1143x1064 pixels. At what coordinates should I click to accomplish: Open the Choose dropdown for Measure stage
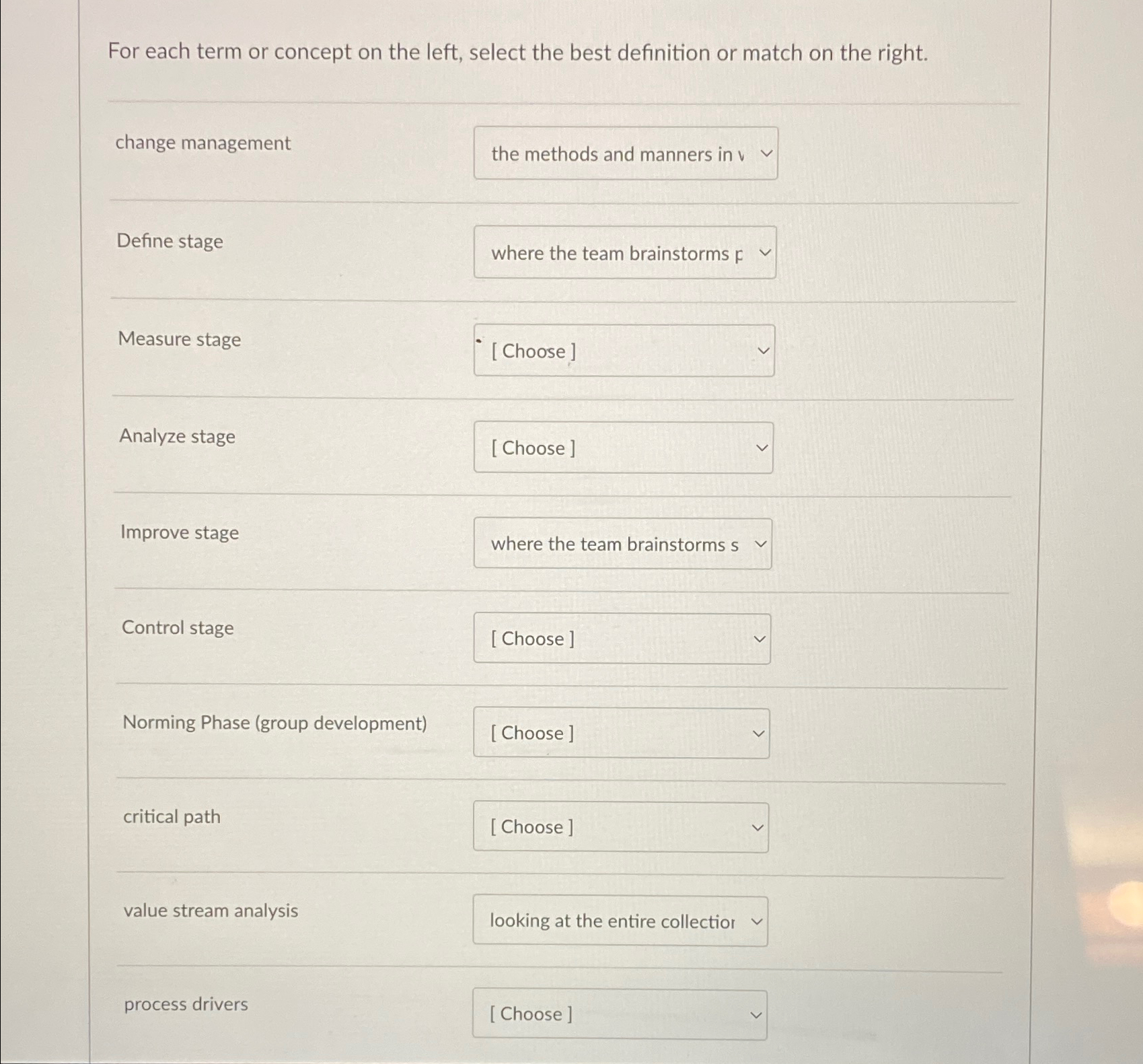click(x=622, y=350)
